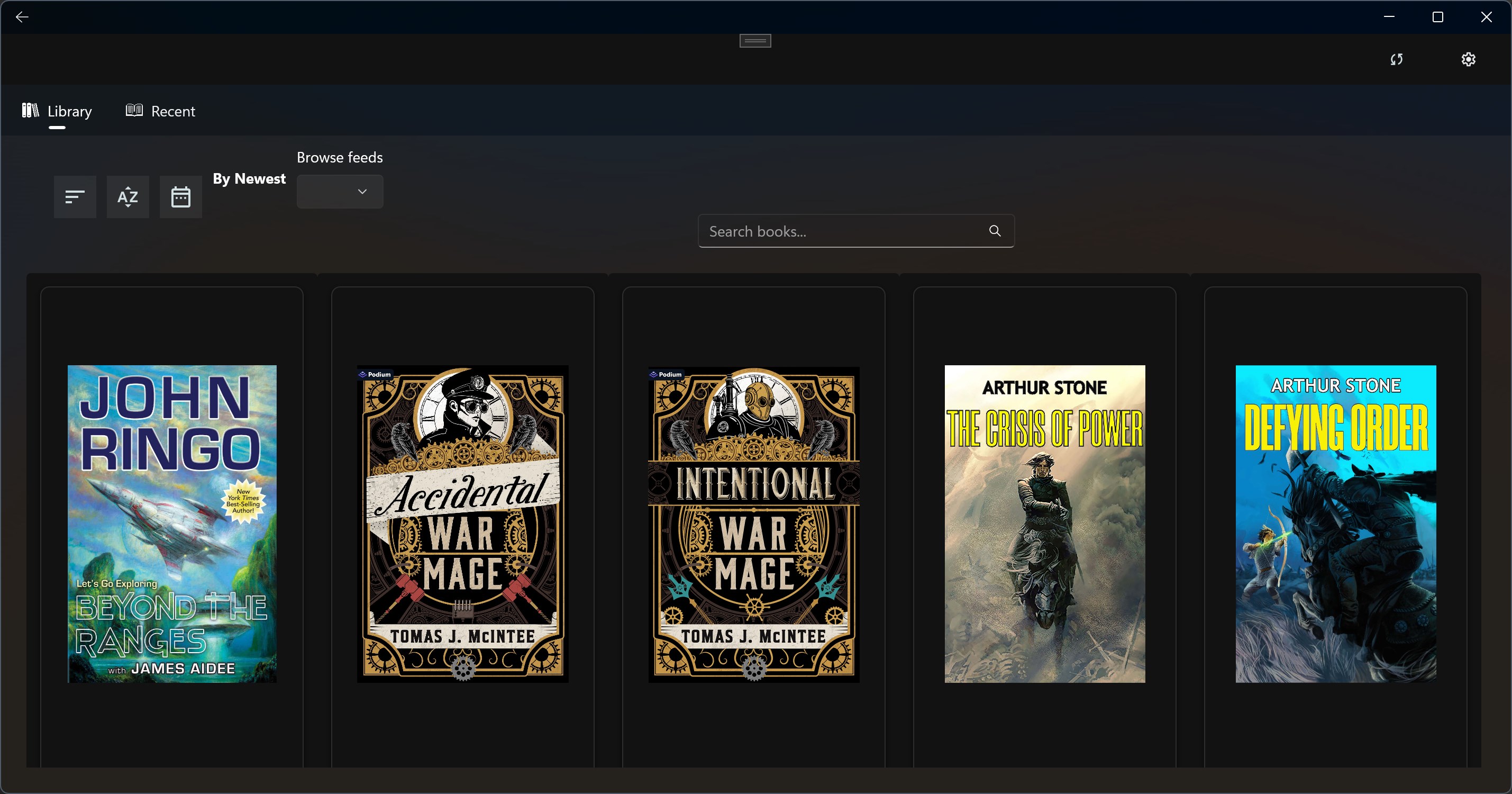
Task: Switch to the Library tab
Action: pyautogui.click(x=57, y=111)
